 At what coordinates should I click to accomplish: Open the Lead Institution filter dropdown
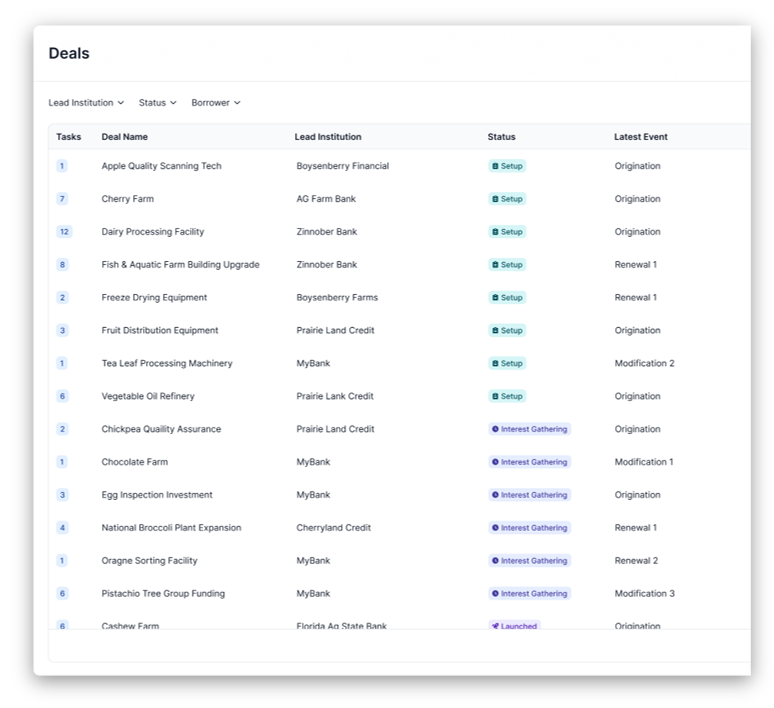tap(86, 103)
